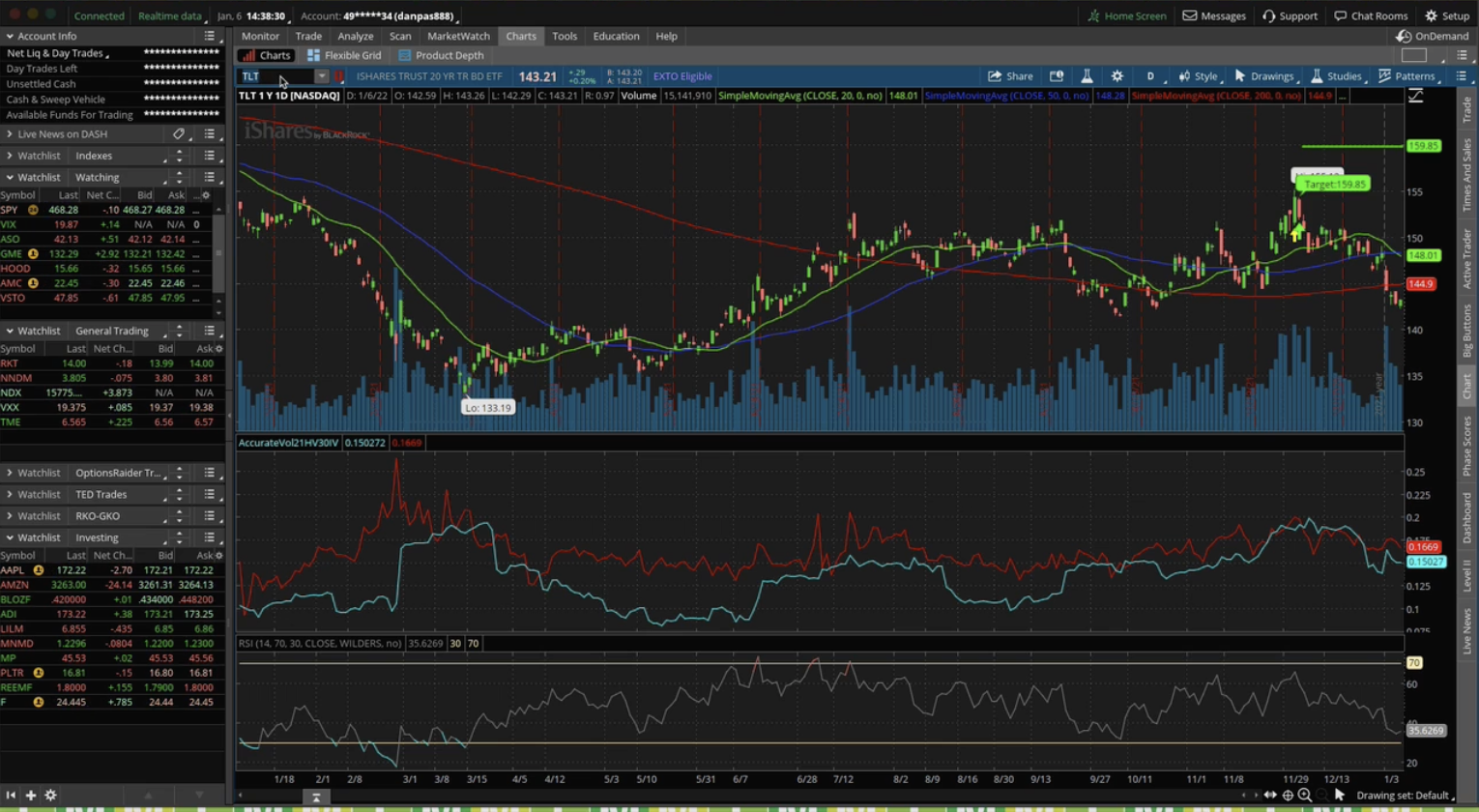Switch to the Trade tab
Image resolution: width=1479 pixels, height=812 pixels.
308,36
